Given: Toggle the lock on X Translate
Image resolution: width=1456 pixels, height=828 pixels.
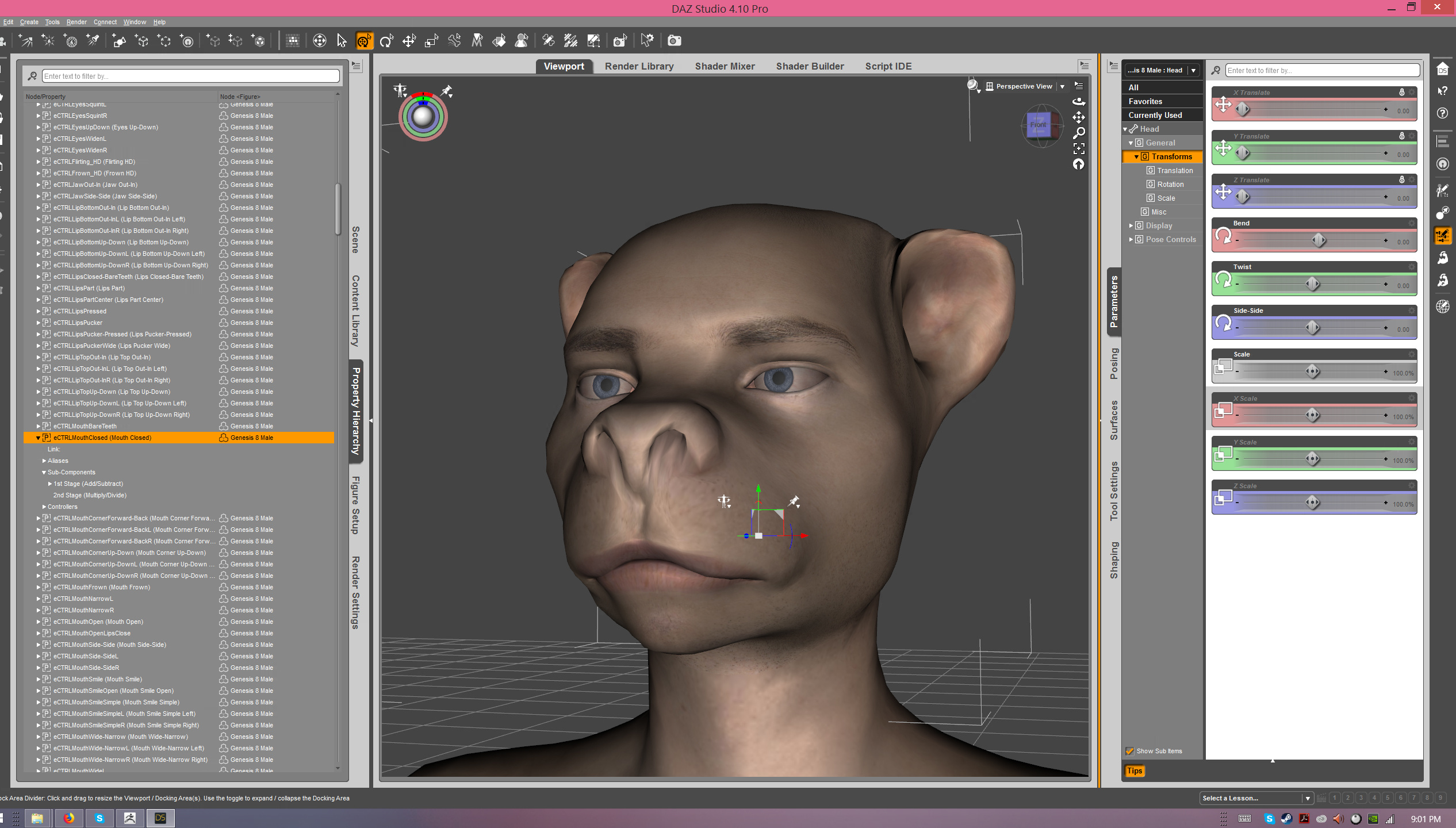Looking at the screenshot, I should 1401,92.
